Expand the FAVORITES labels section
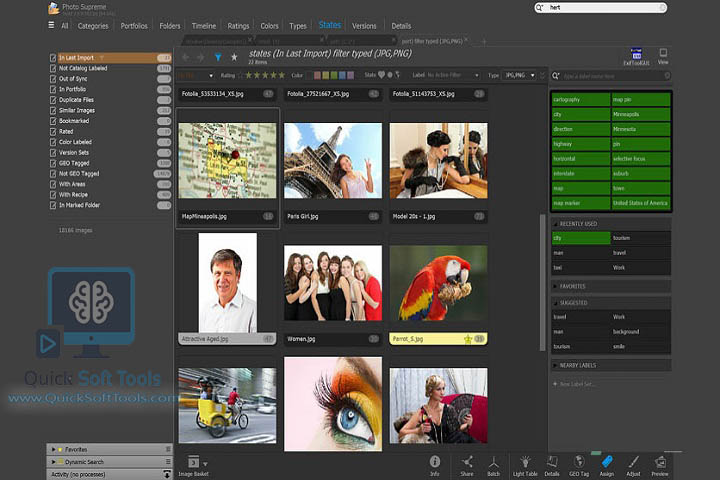 pos(555,287)
